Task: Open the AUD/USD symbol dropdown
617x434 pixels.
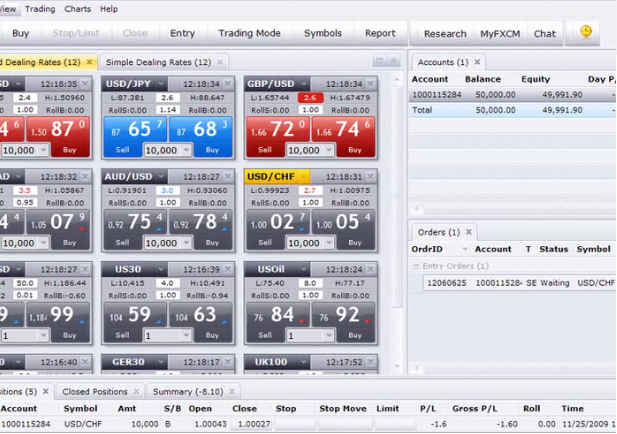Action: pos(161,177)
